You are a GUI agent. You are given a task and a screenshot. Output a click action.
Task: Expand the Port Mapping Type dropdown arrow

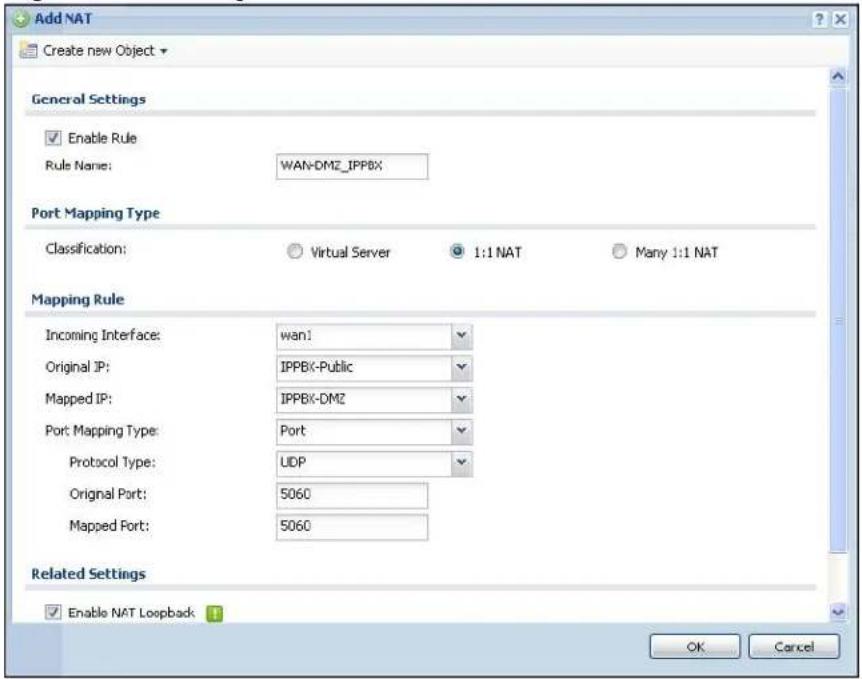click(x=462, y=431)
